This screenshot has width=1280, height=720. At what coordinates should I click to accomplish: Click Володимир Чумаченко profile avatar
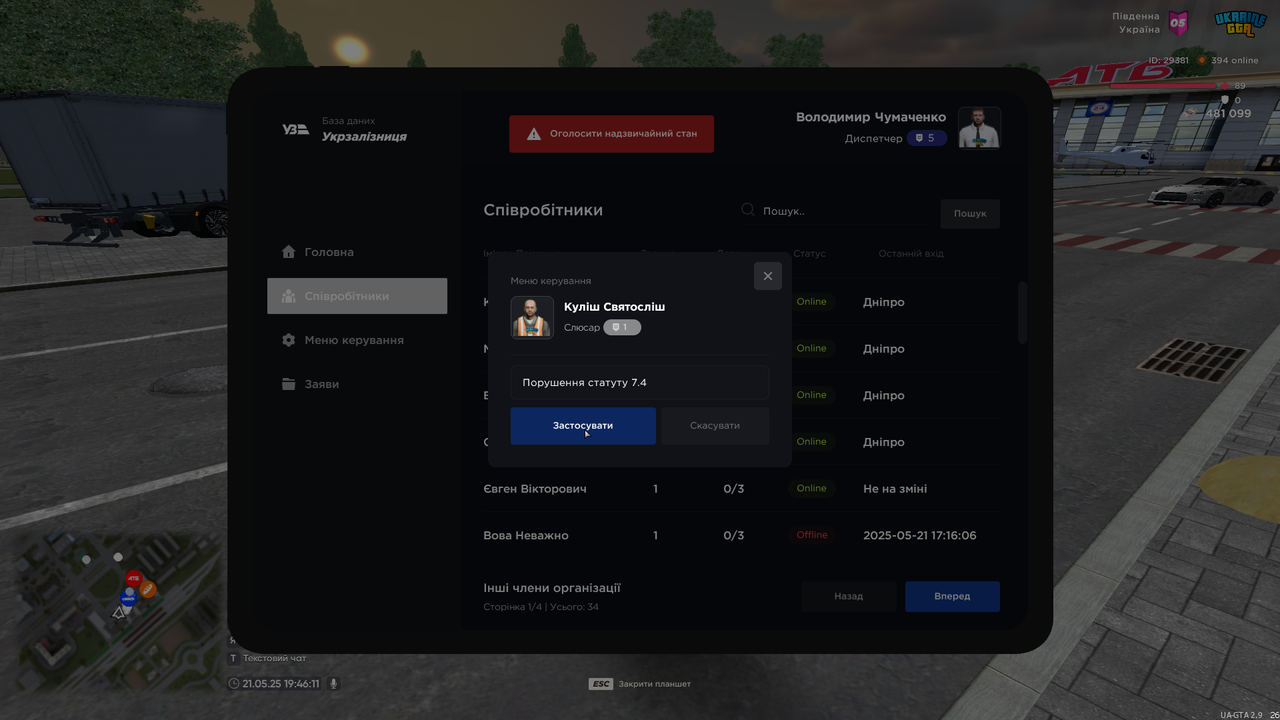[x=979, y=127]
